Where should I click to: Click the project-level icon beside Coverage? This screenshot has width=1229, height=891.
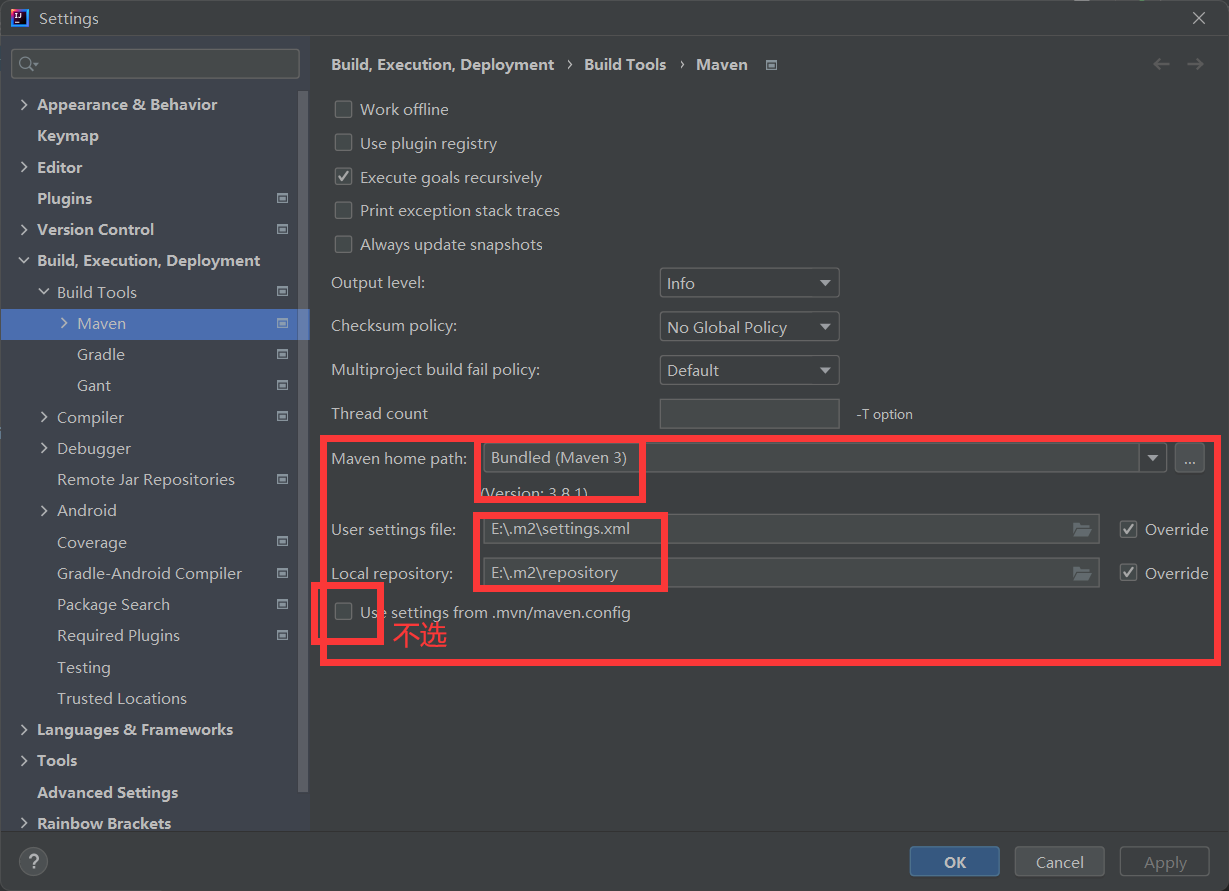(283, 542)
